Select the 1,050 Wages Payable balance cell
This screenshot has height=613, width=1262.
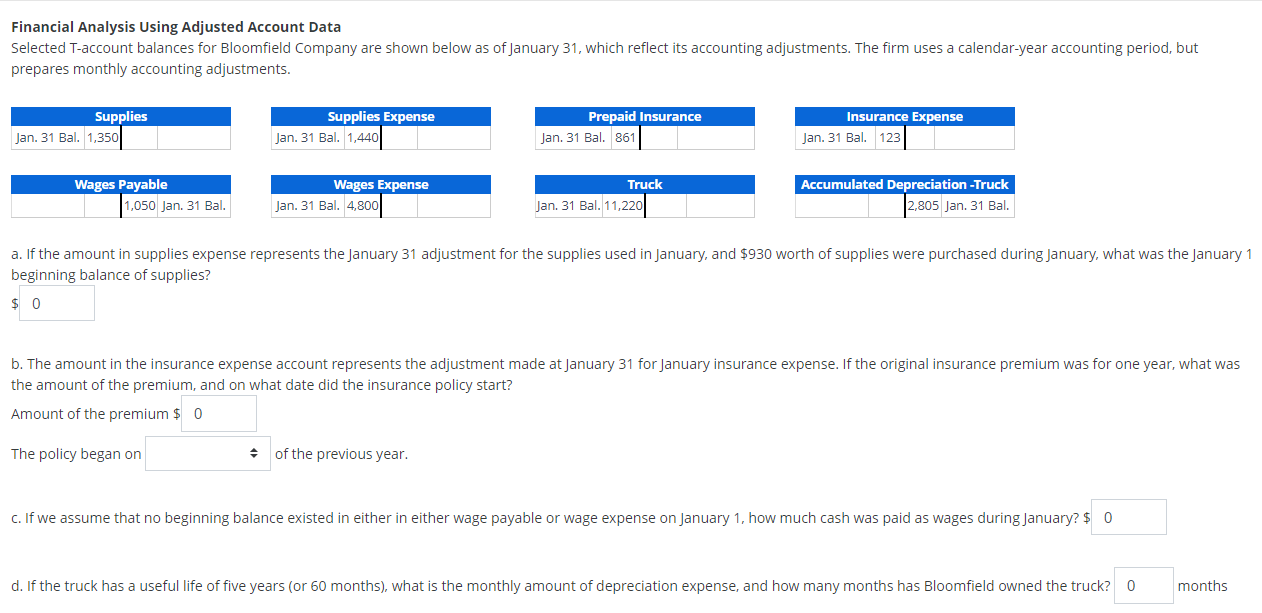pos(138,205)
